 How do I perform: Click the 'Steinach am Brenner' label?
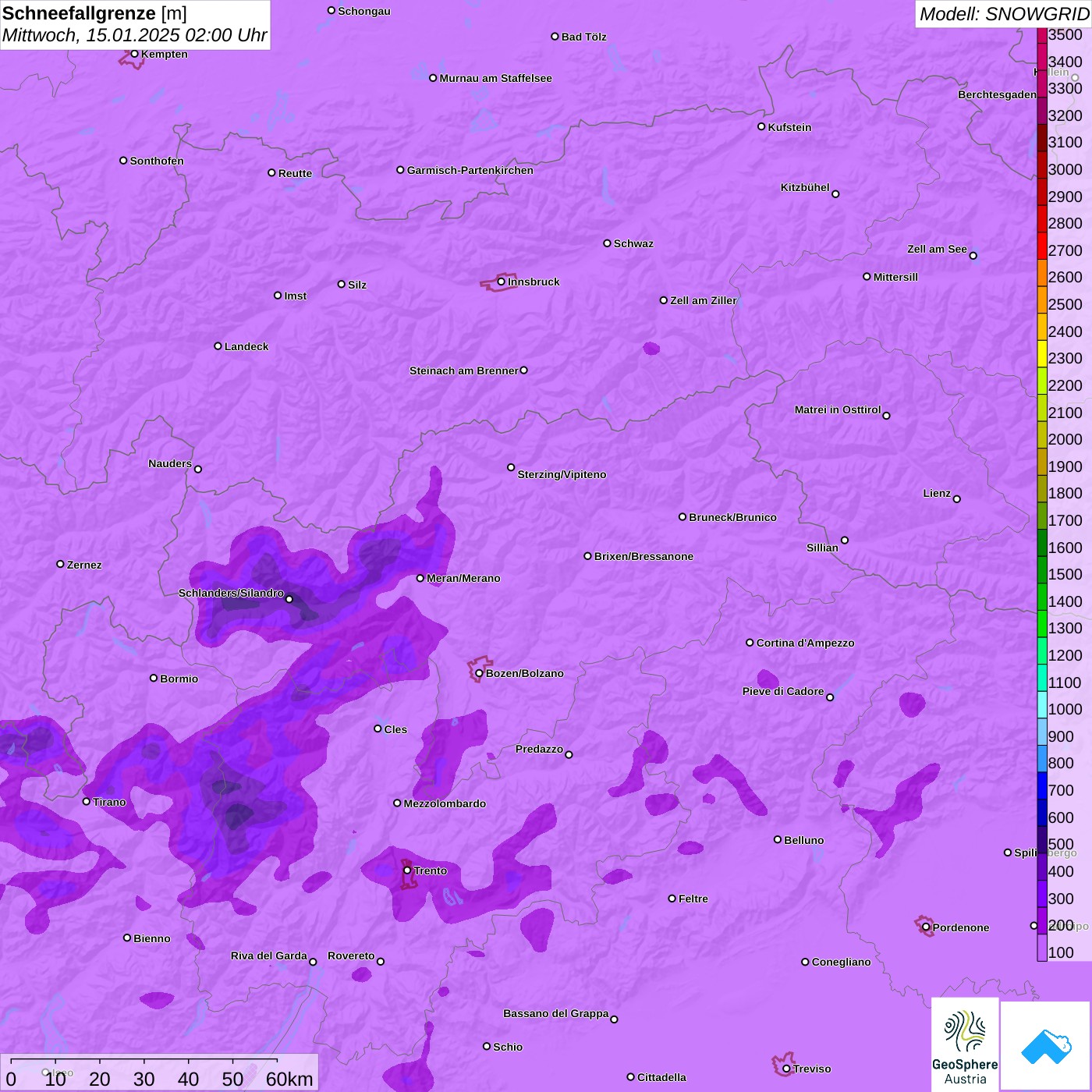point(464,370)
